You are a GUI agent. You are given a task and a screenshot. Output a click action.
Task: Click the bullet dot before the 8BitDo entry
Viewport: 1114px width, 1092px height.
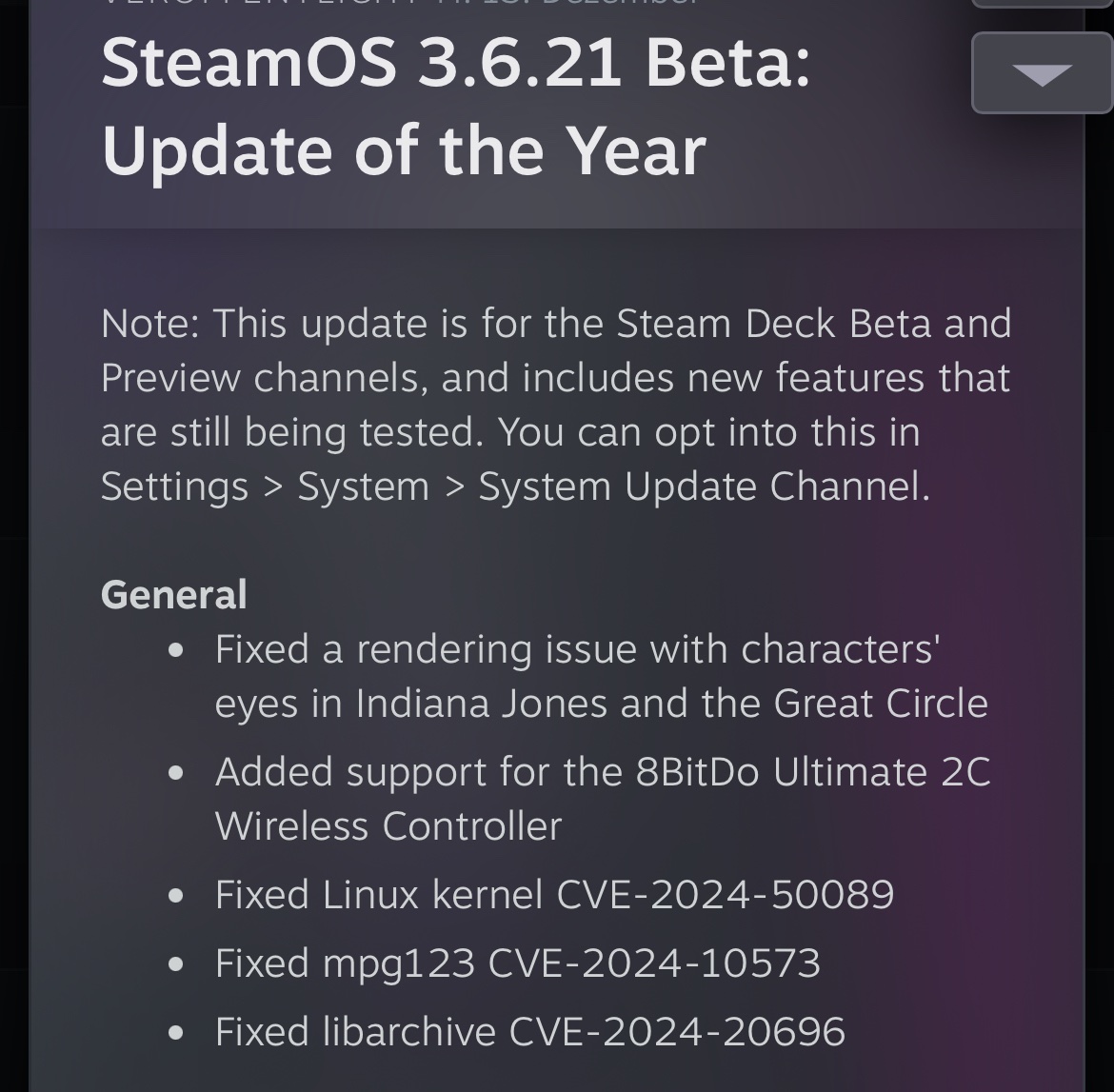175,773
